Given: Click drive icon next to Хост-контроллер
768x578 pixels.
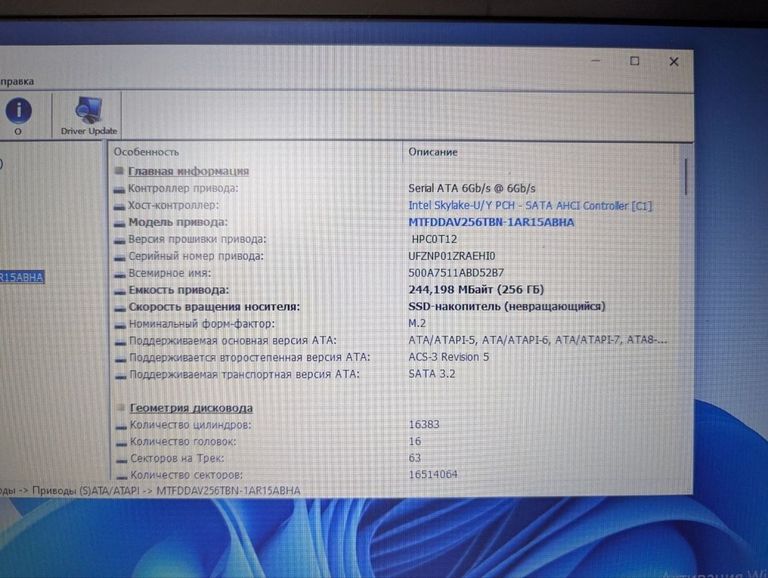Looking at the screenshot, I should tap(119, 207).
